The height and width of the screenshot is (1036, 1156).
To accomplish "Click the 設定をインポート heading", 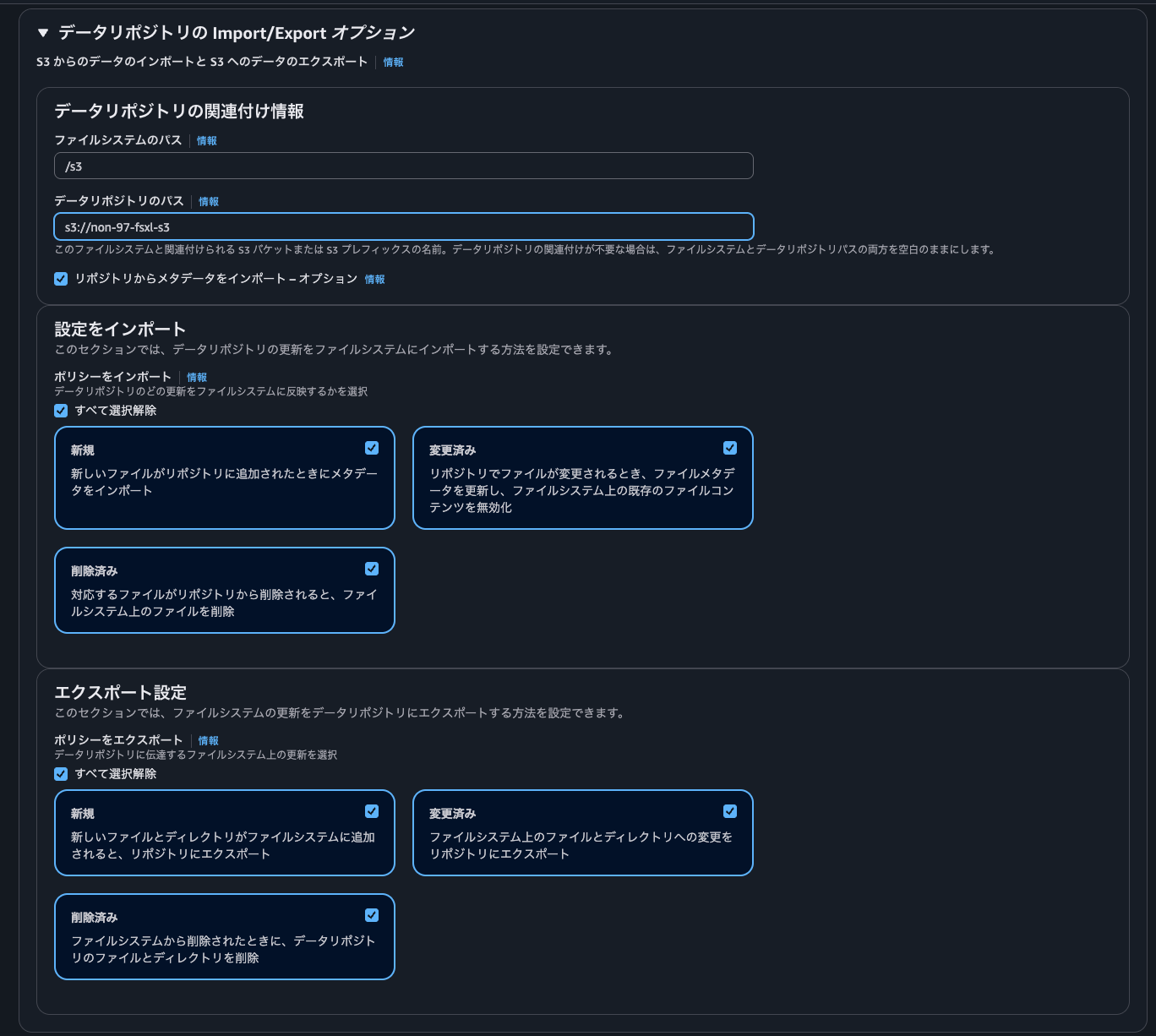I will (x=120, y=329).
